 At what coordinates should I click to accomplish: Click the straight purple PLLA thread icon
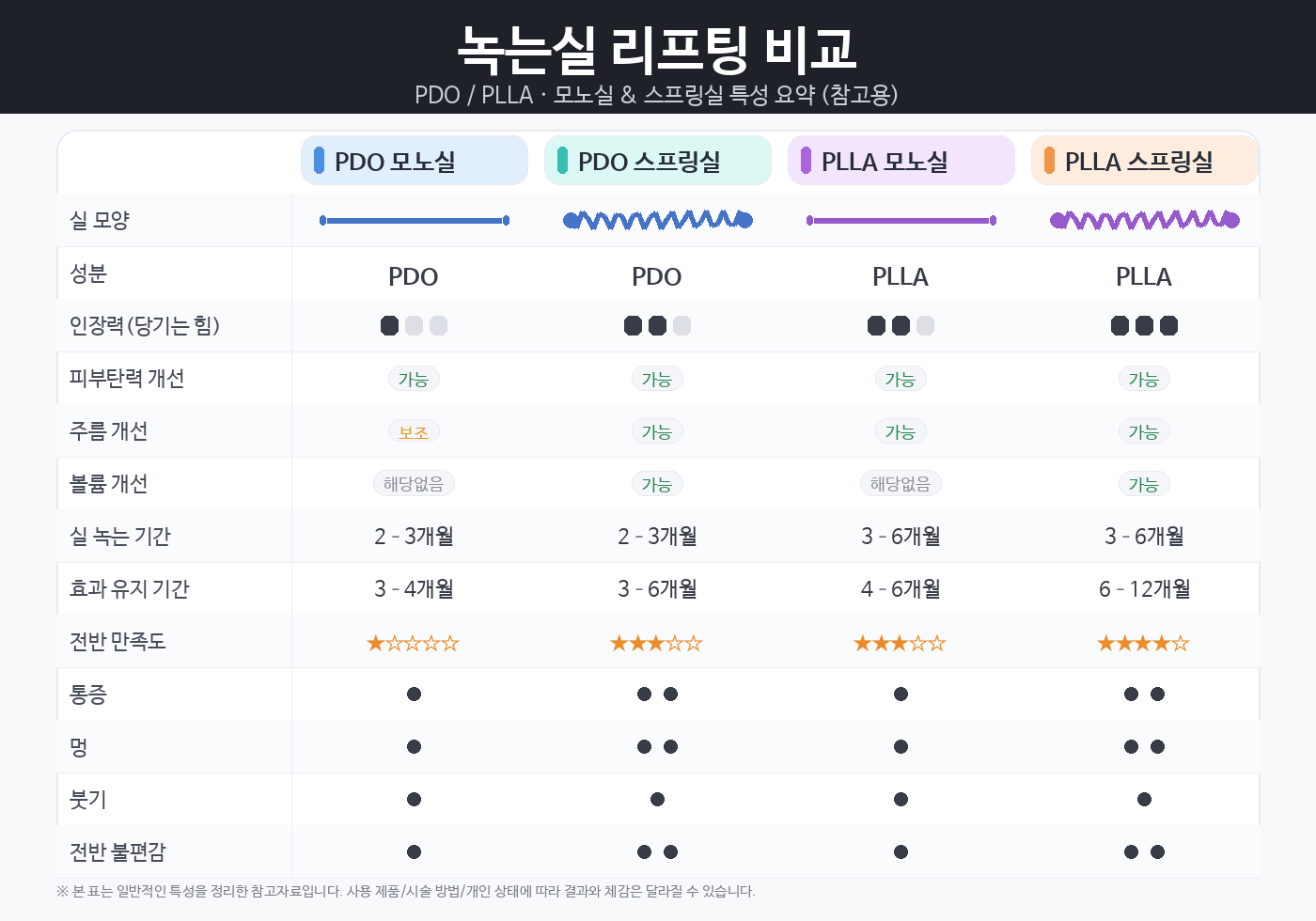(x=901, y=221)
